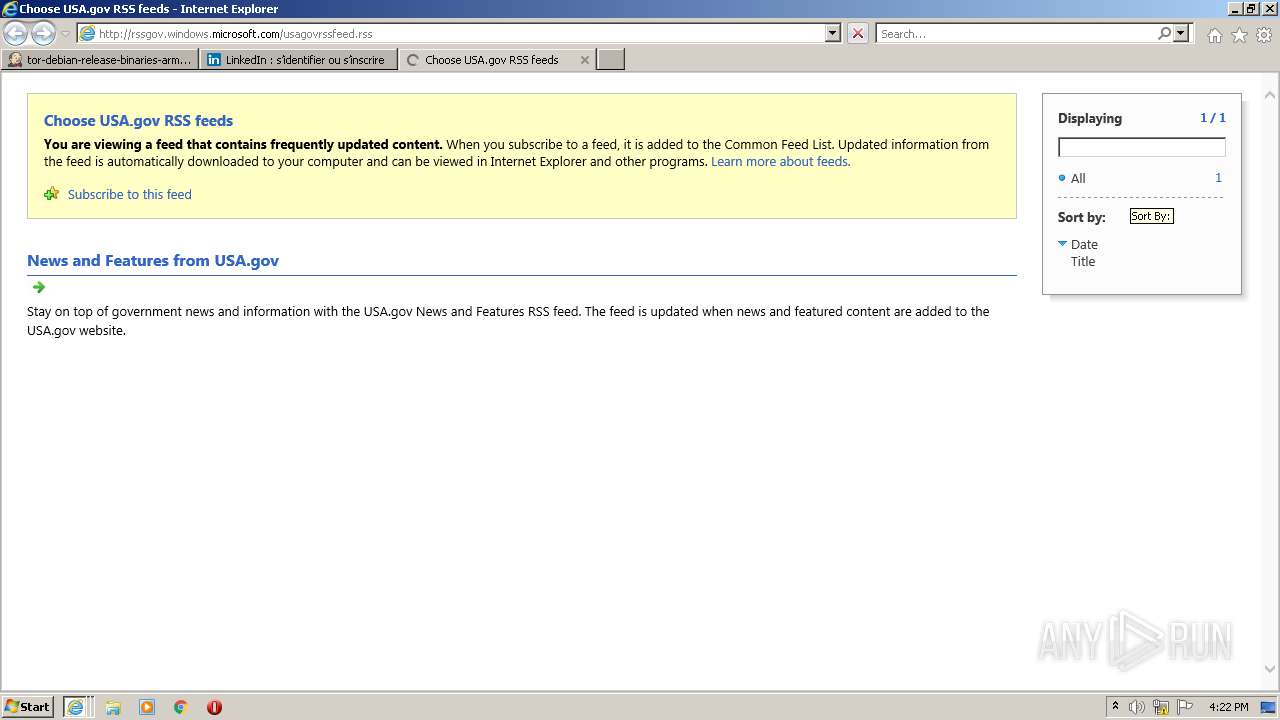This screenshot has height=720, width=1280.
Task: Switch to the LinkedIn s'identifier tab
Action: [299, 60]
